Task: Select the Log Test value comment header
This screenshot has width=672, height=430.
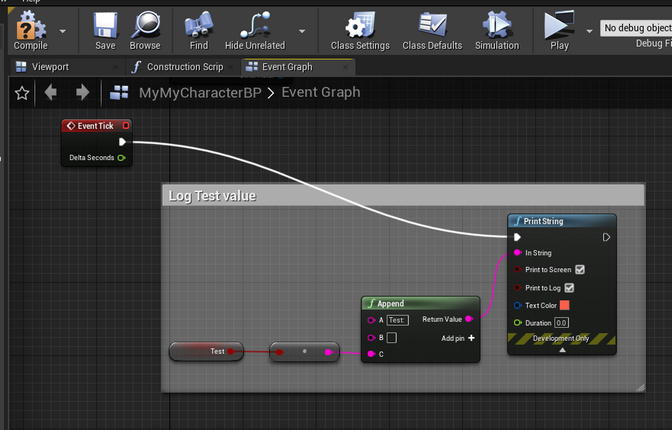Action: click(x=403, y=195)
